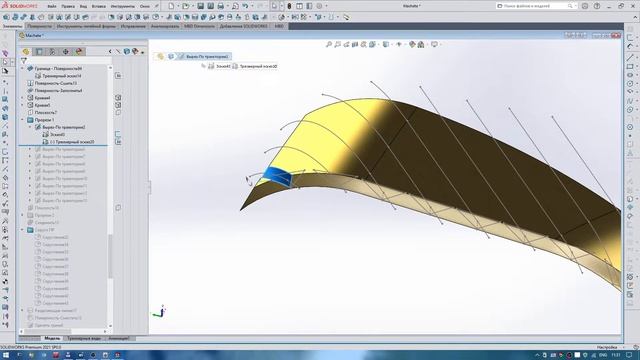Image resolution: width=640 pixels, height=360 pixels.
Task: Collapse the Граница-Поверхность84 tree node
Action: [22, 69]
